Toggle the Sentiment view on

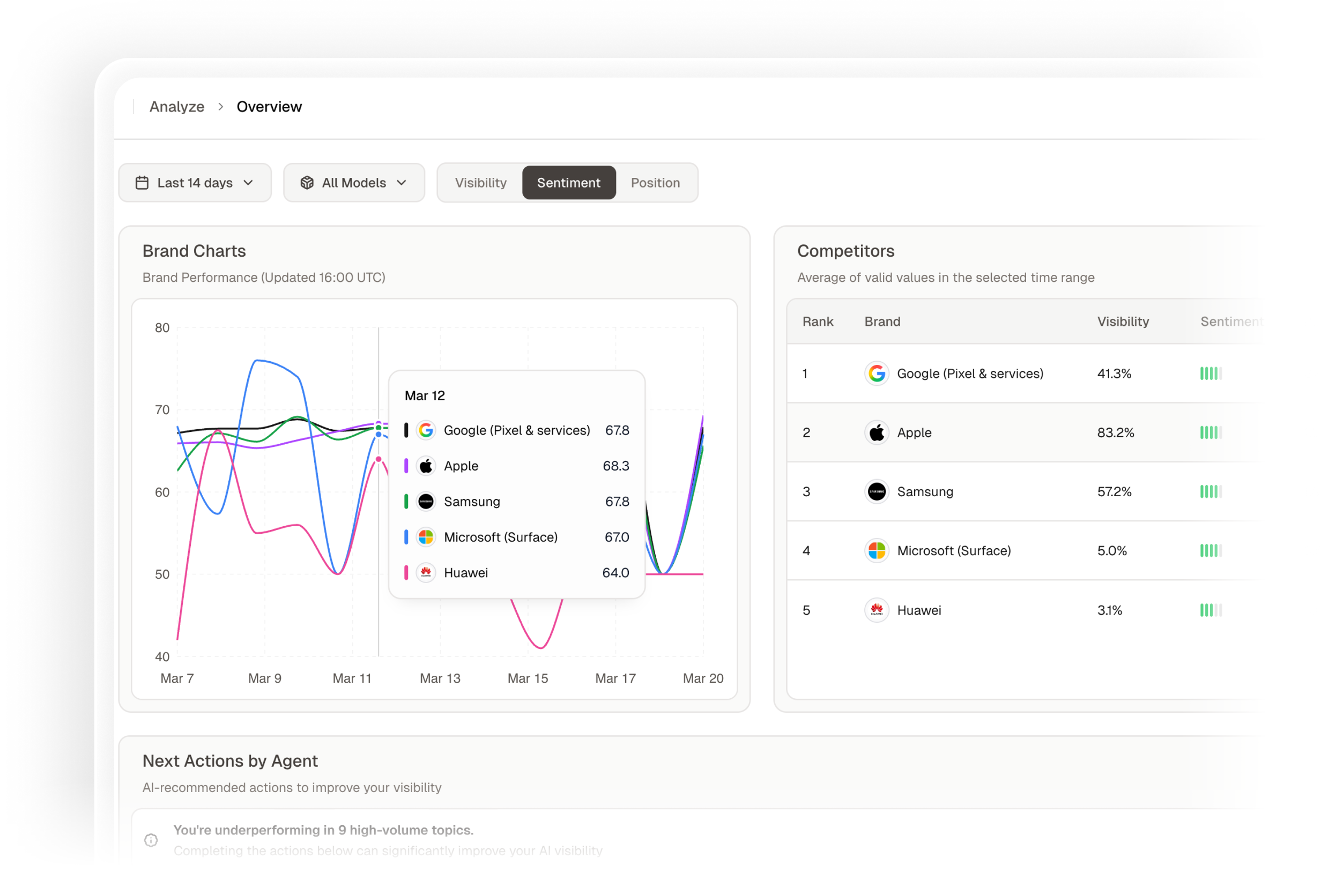[568, 182]
